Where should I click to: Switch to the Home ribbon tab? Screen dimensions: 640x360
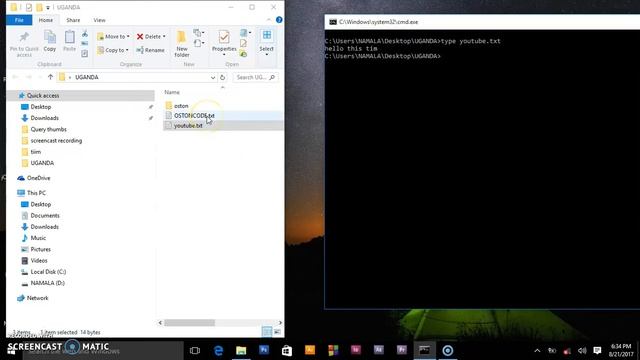[46, 20]
